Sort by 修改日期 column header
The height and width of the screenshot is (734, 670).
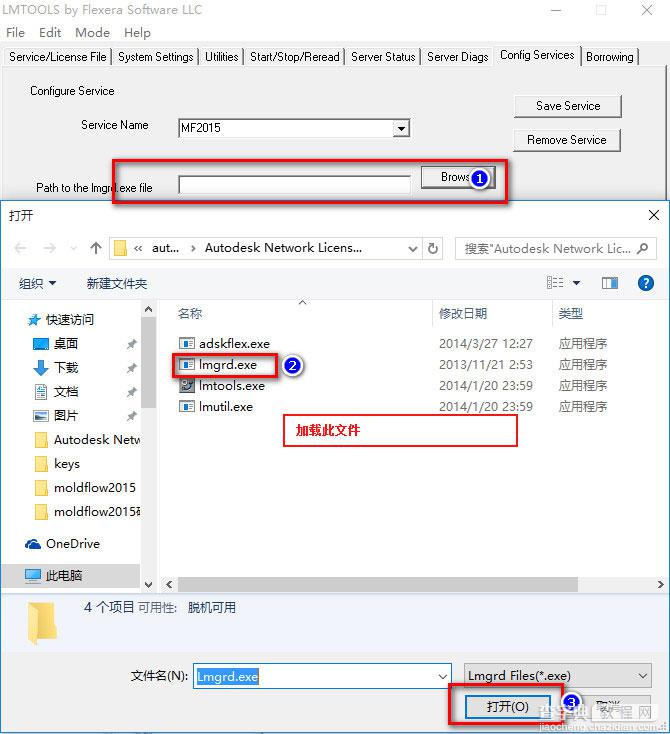click(x=463, y=313)
